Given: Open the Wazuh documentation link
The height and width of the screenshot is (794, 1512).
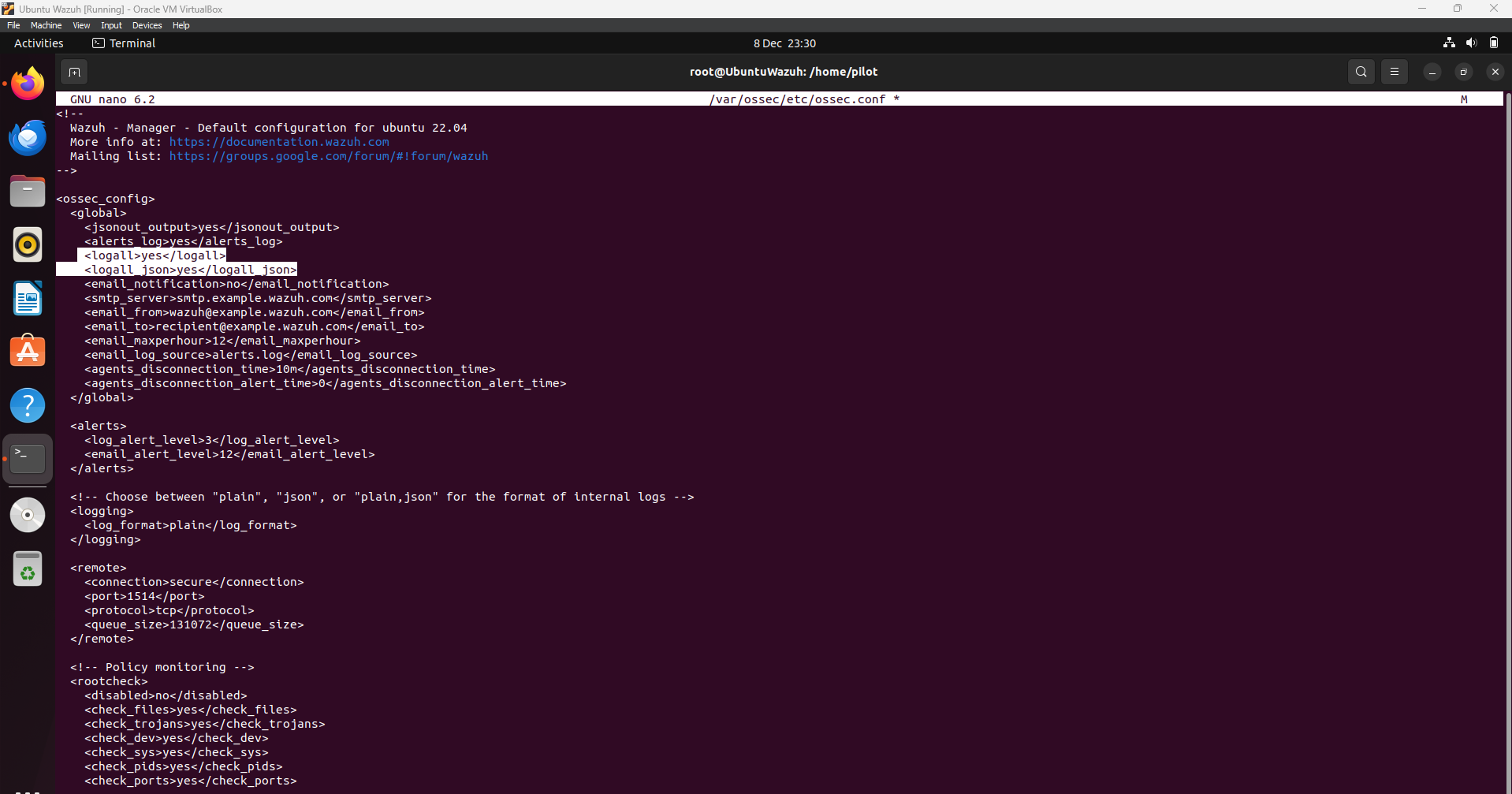Looking at the screenshot, I should 279,142.
